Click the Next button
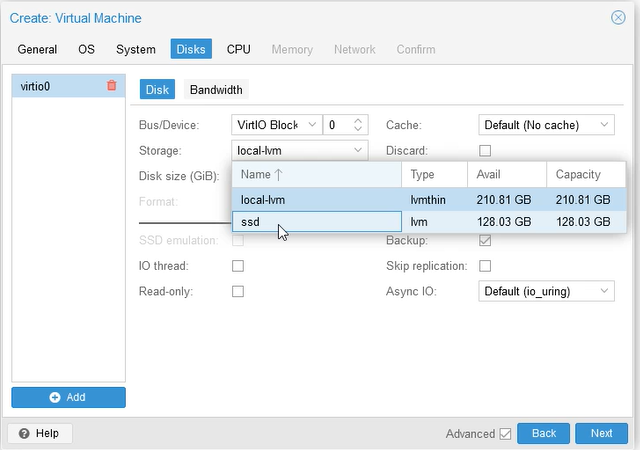This screenshot has width=640, height=450. click(601, 433)
